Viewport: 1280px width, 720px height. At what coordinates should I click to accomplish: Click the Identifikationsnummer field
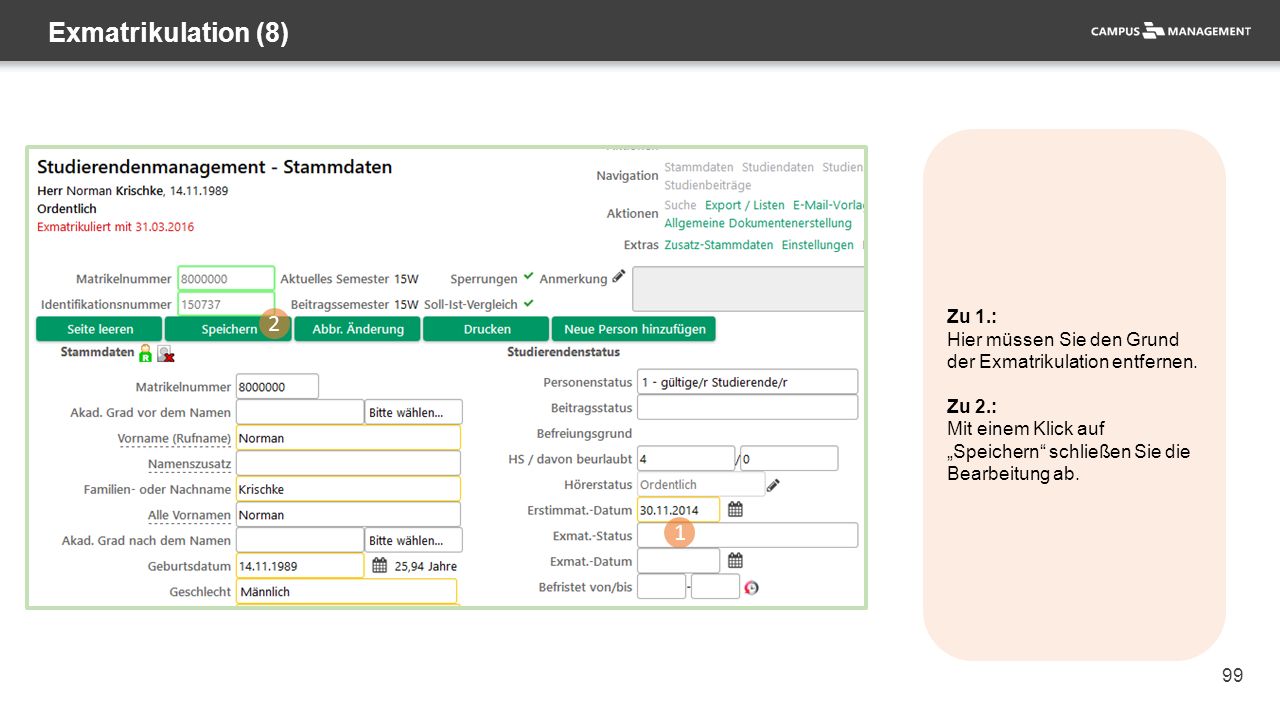pos(226,304)
